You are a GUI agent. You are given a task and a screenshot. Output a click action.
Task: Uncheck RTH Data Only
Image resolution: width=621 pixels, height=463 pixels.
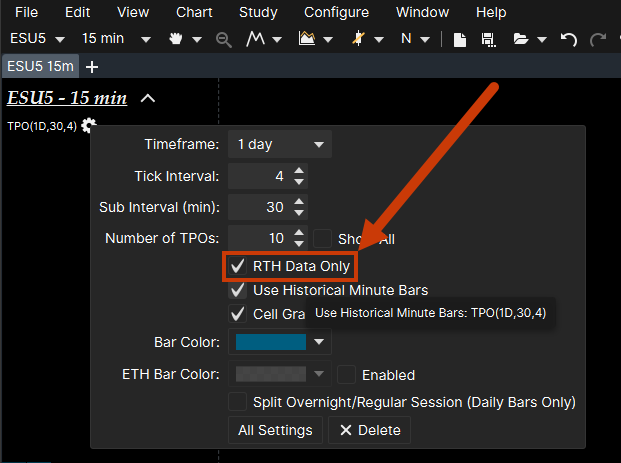point(238,267)
